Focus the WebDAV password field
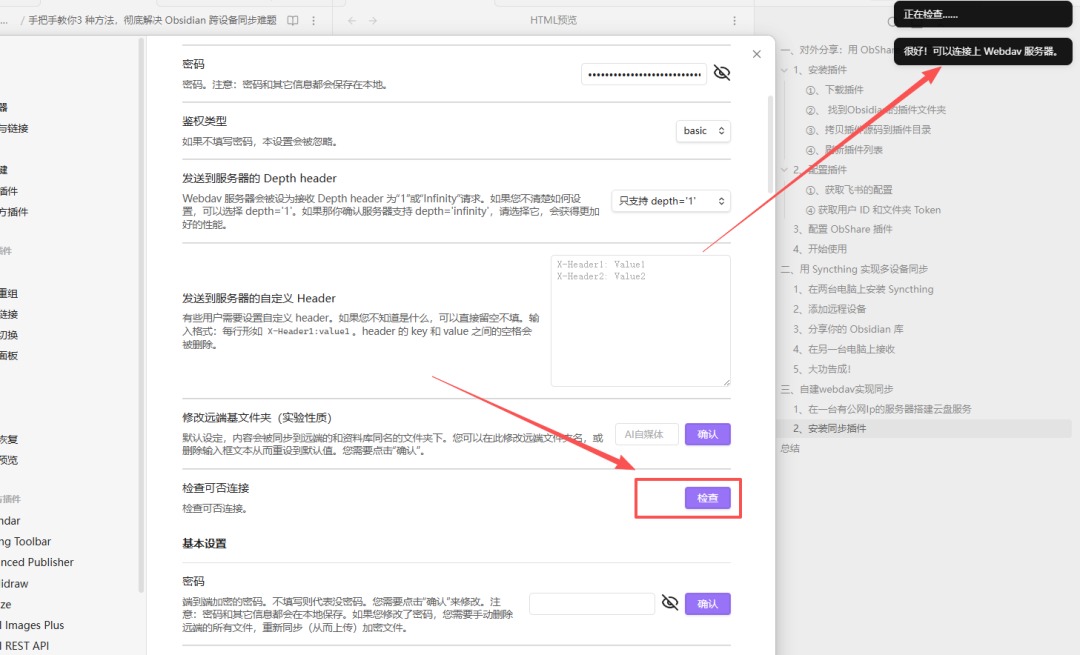Image resolution: width=1080 pixels, height=655 pixels. tap(643, 74)
